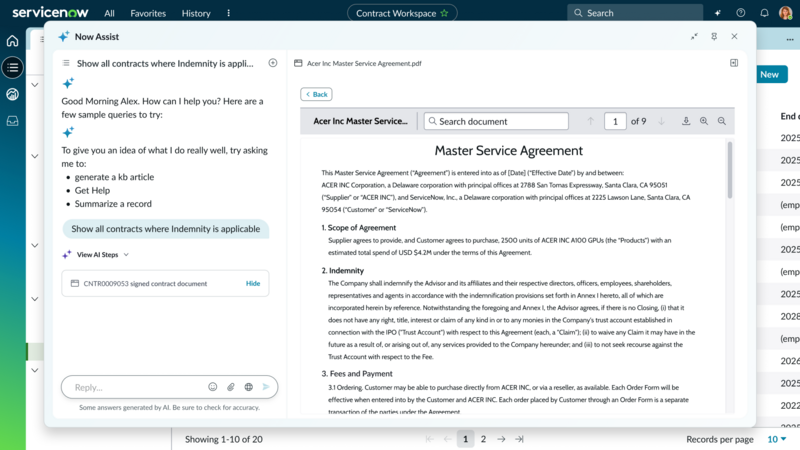
Task: Click the Contract Workspace title pill
Action: coord(402,13)
